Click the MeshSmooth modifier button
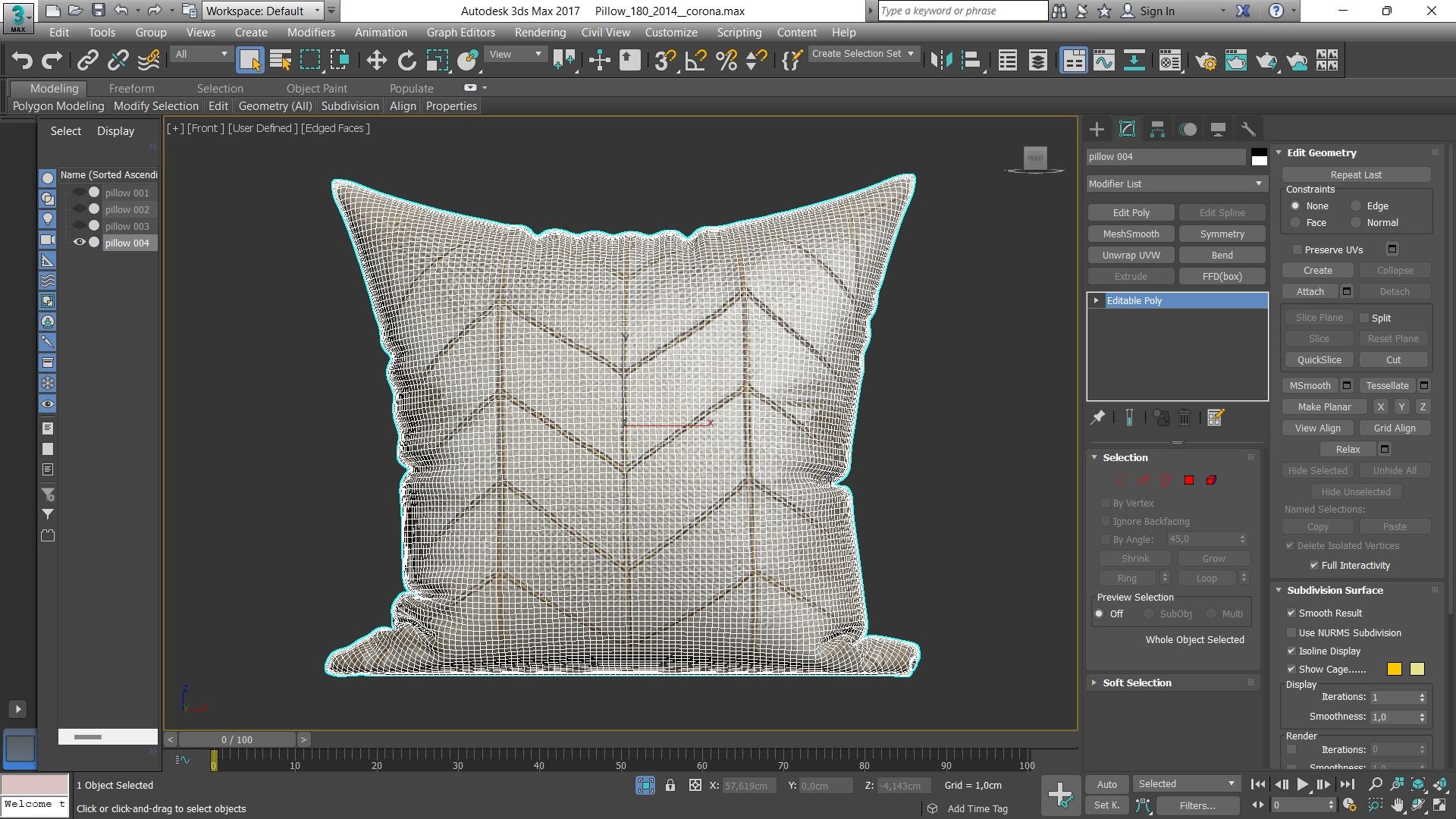Viewport: 1456px width, 819px height. coord(1131,234)
